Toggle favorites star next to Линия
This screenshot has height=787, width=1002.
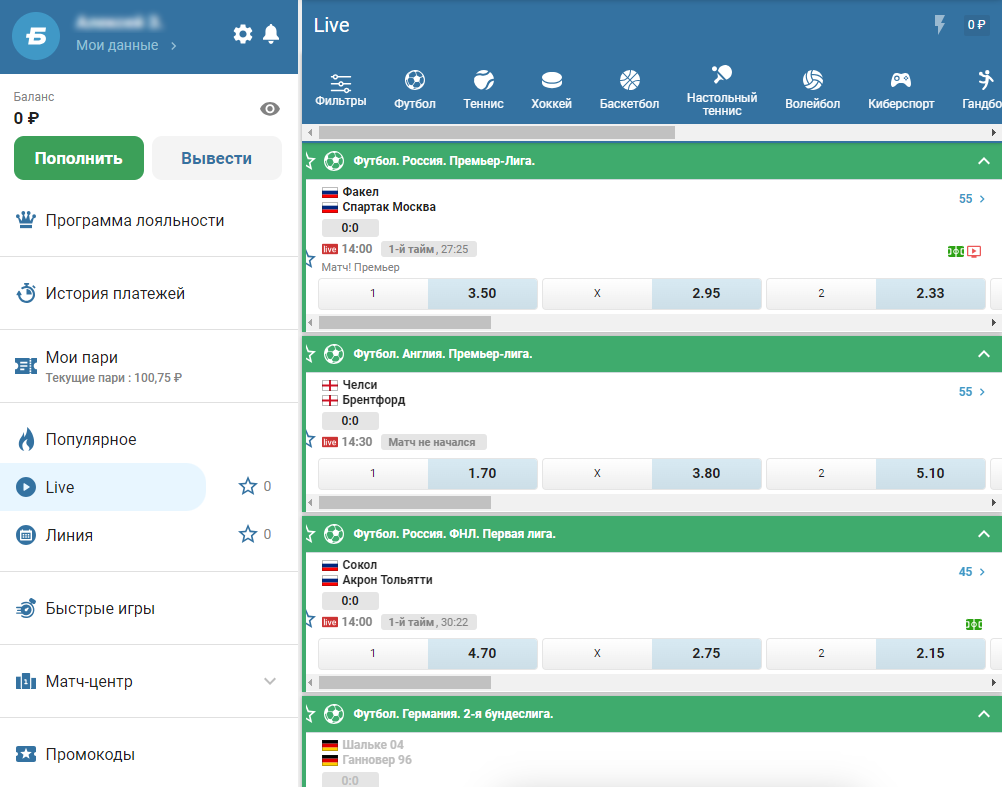(x=248, y=534)
